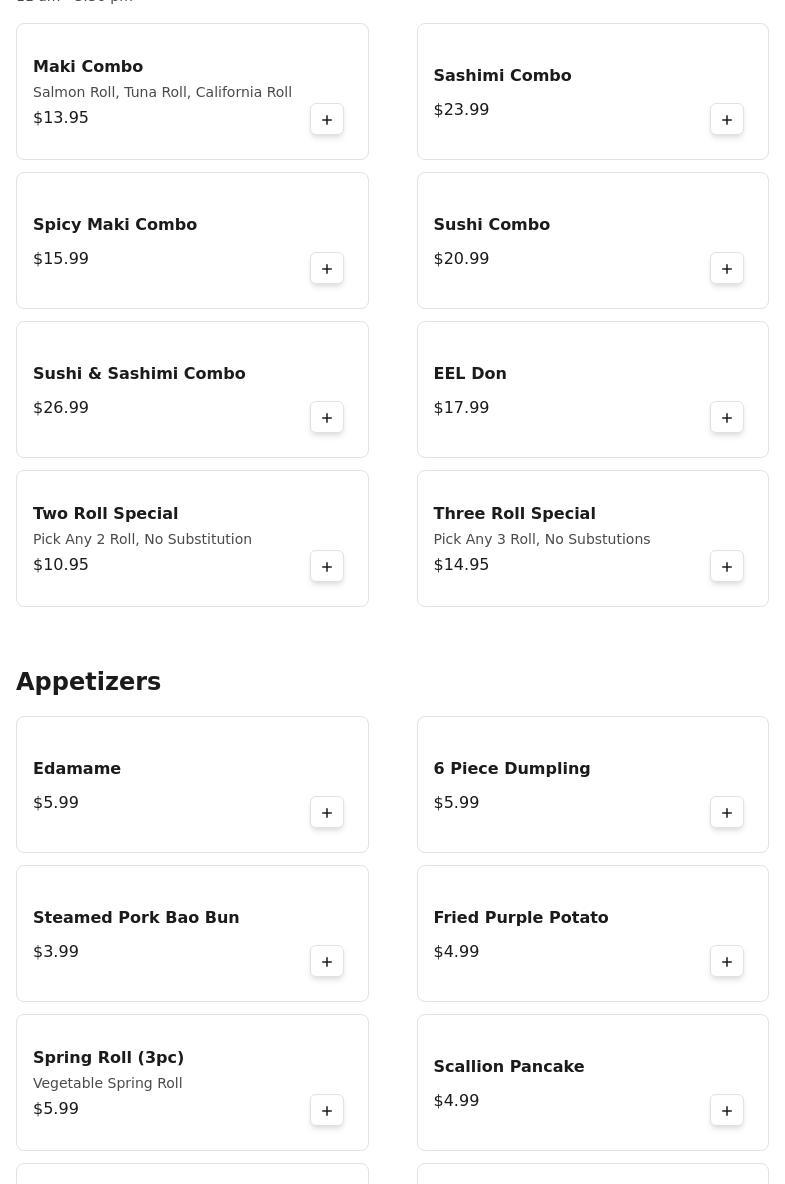785x1184 pixels.
Task: Add Three Roll Special via plus
Action: (x=727, y=567)
